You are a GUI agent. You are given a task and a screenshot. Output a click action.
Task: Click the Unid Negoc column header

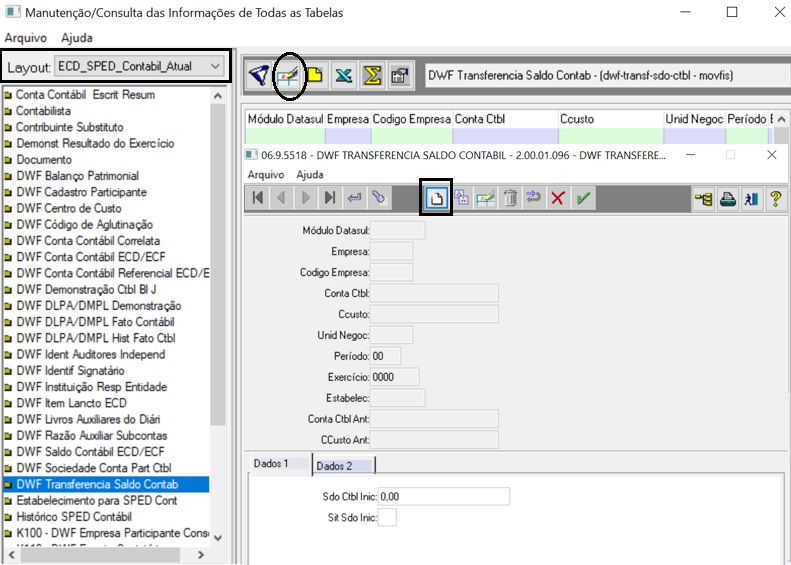click(695, 119)
